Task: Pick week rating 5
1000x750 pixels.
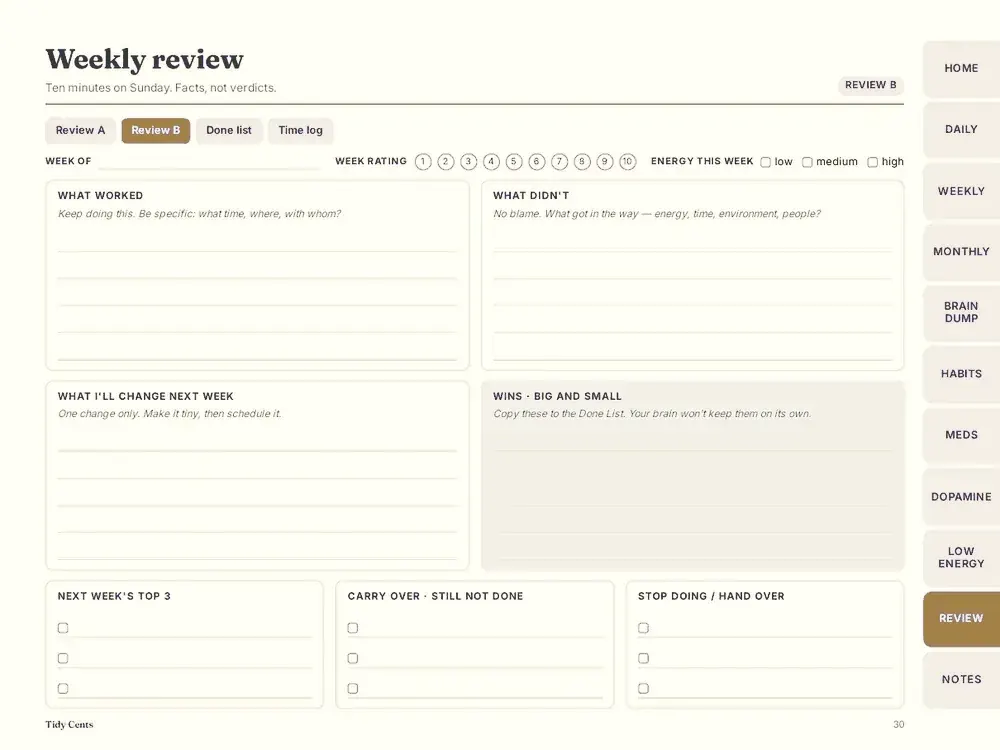Action: pos(514,162)
